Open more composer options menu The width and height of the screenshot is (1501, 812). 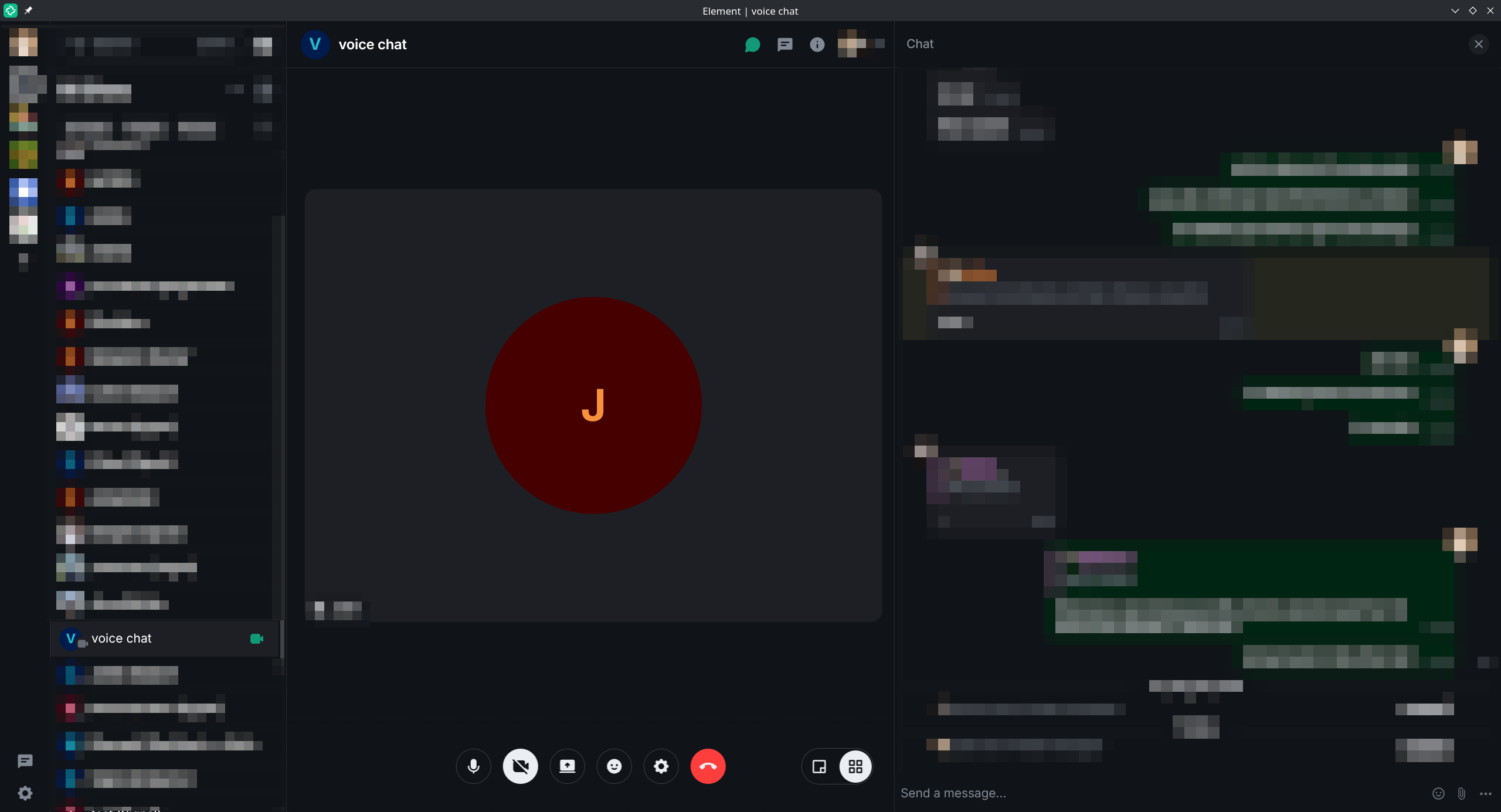coord(1485,793)
